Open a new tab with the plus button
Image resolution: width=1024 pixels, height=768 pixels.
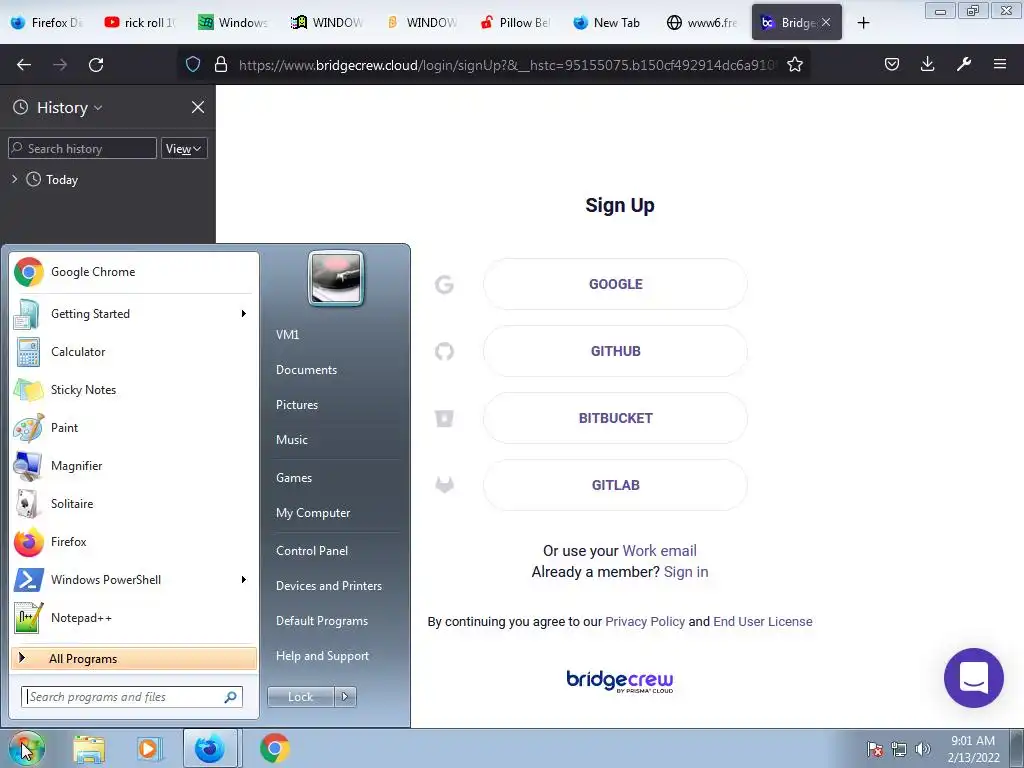click(863, 23)
